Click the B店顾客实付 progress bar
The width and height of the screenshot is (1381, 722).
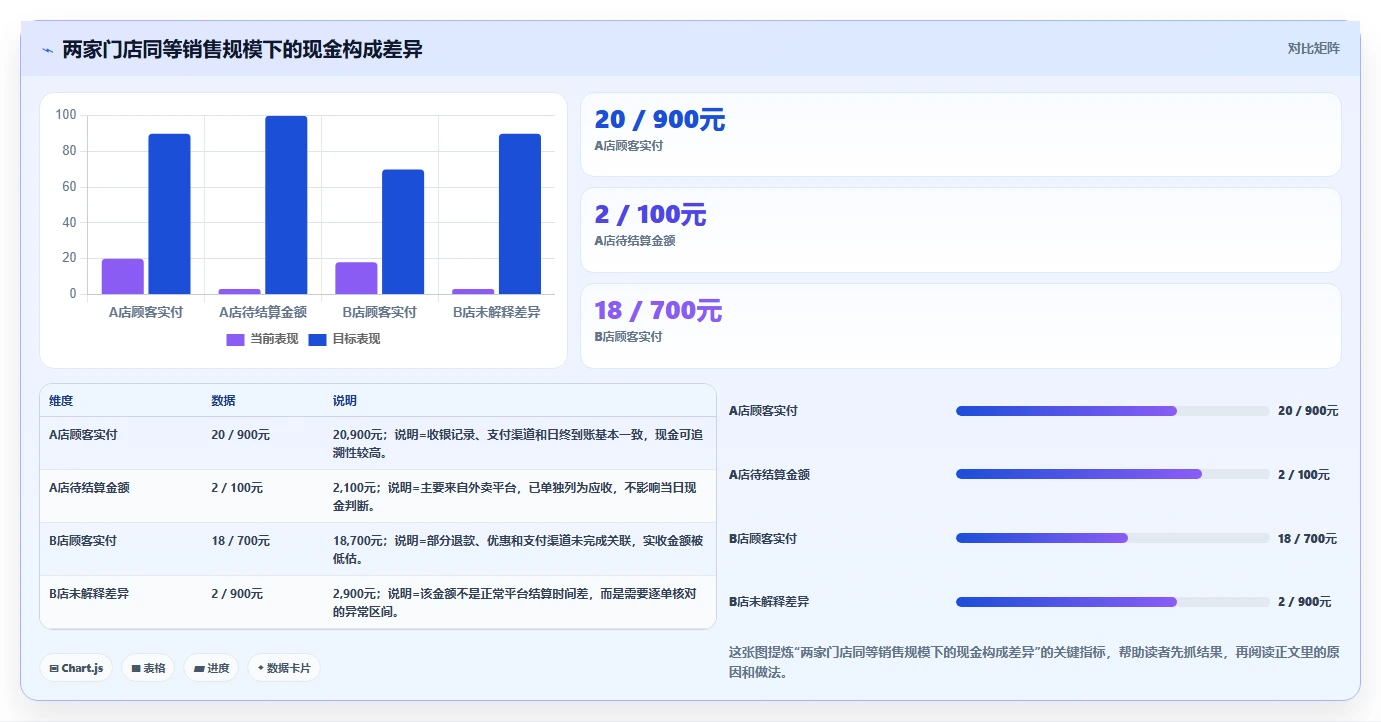click(x=1112, y=538)
